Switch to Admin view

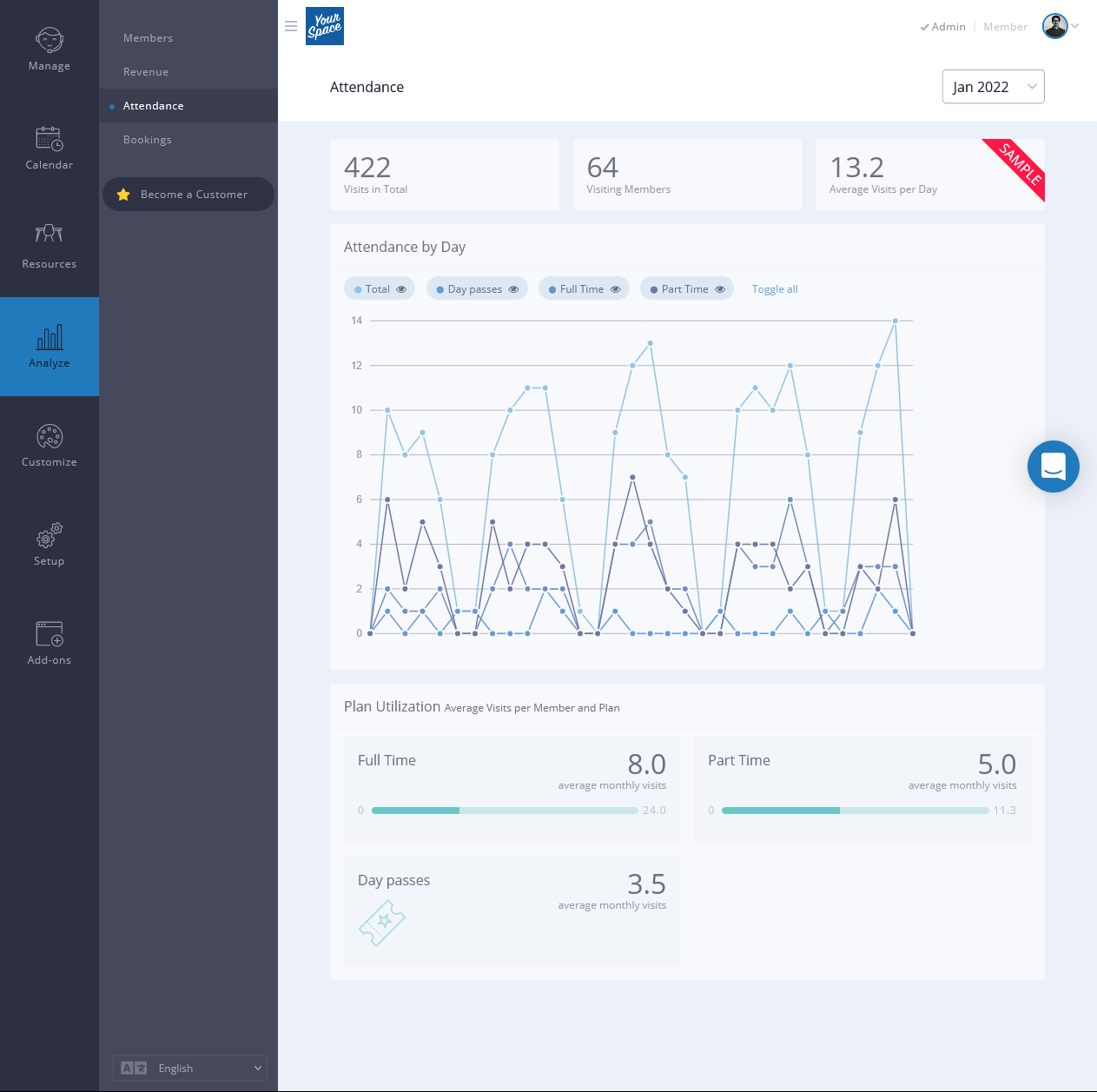(x=943, y=27)
